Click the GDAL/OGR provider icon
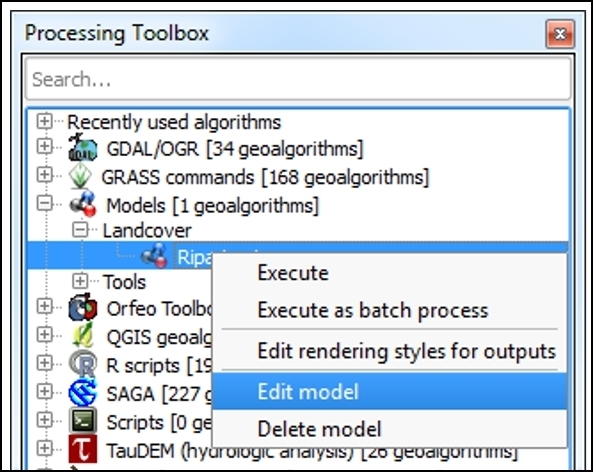593x472 pixels. 83,148
